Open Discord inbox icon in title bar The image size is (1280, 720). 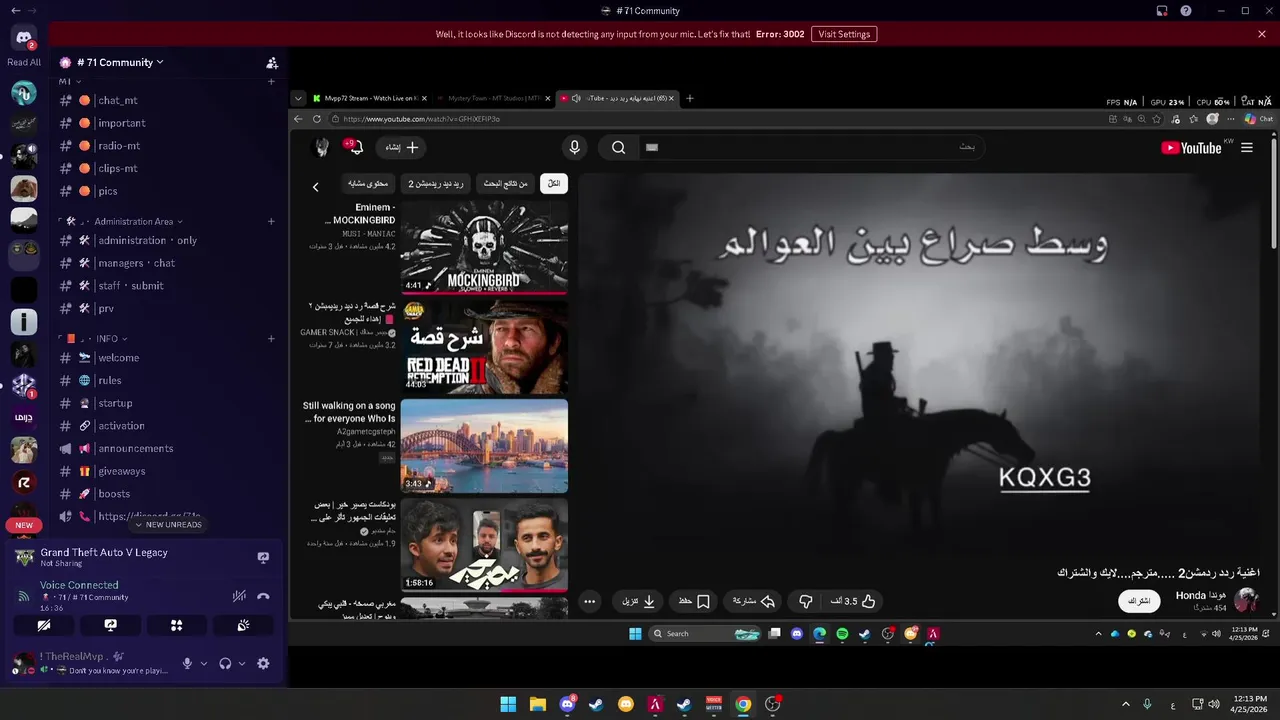pos(1162,11)
